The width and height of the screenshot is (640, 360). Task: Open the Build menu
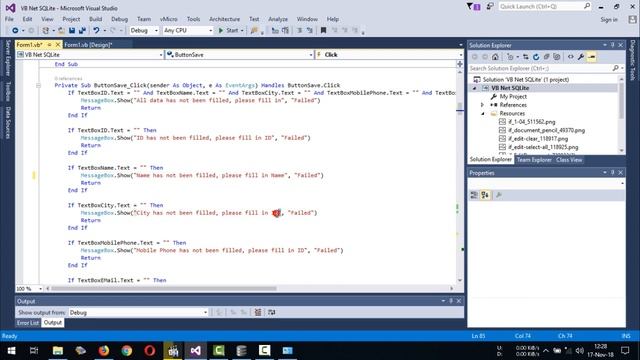point(95,19)
